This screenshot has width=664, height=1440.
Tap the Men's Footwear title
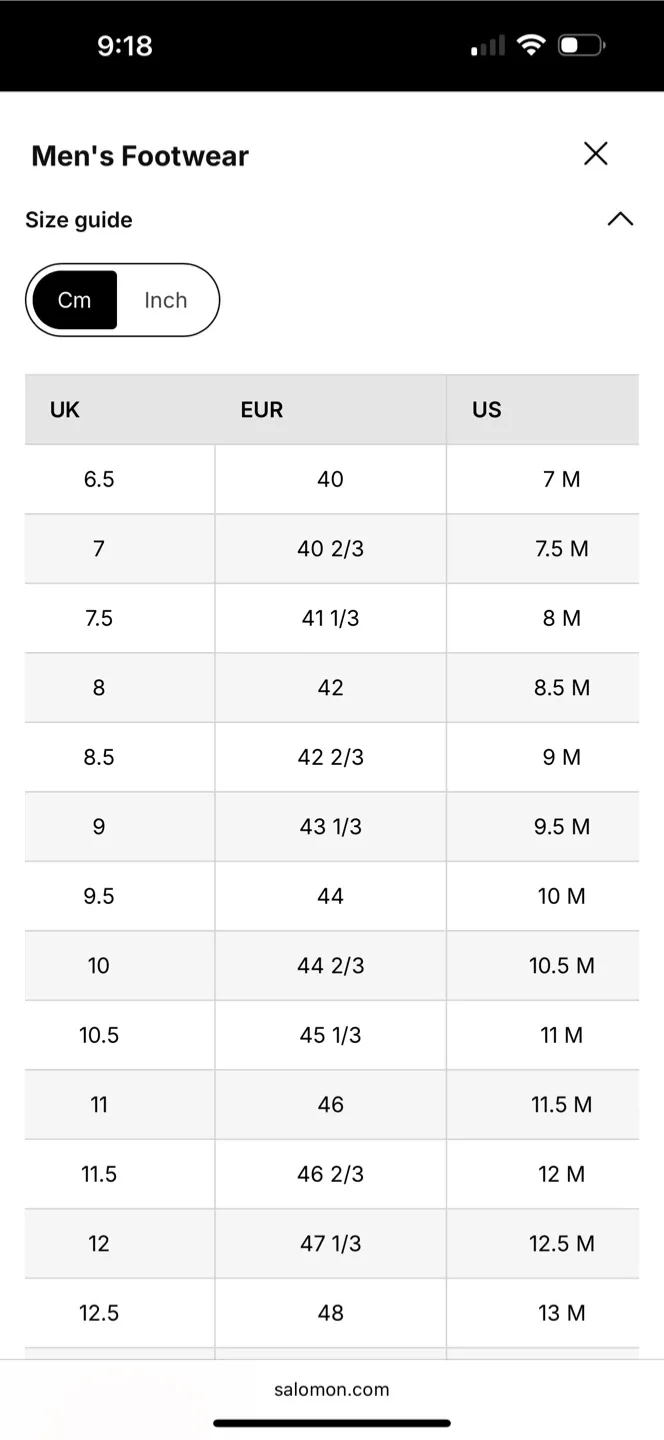click(x=140, y=156)
